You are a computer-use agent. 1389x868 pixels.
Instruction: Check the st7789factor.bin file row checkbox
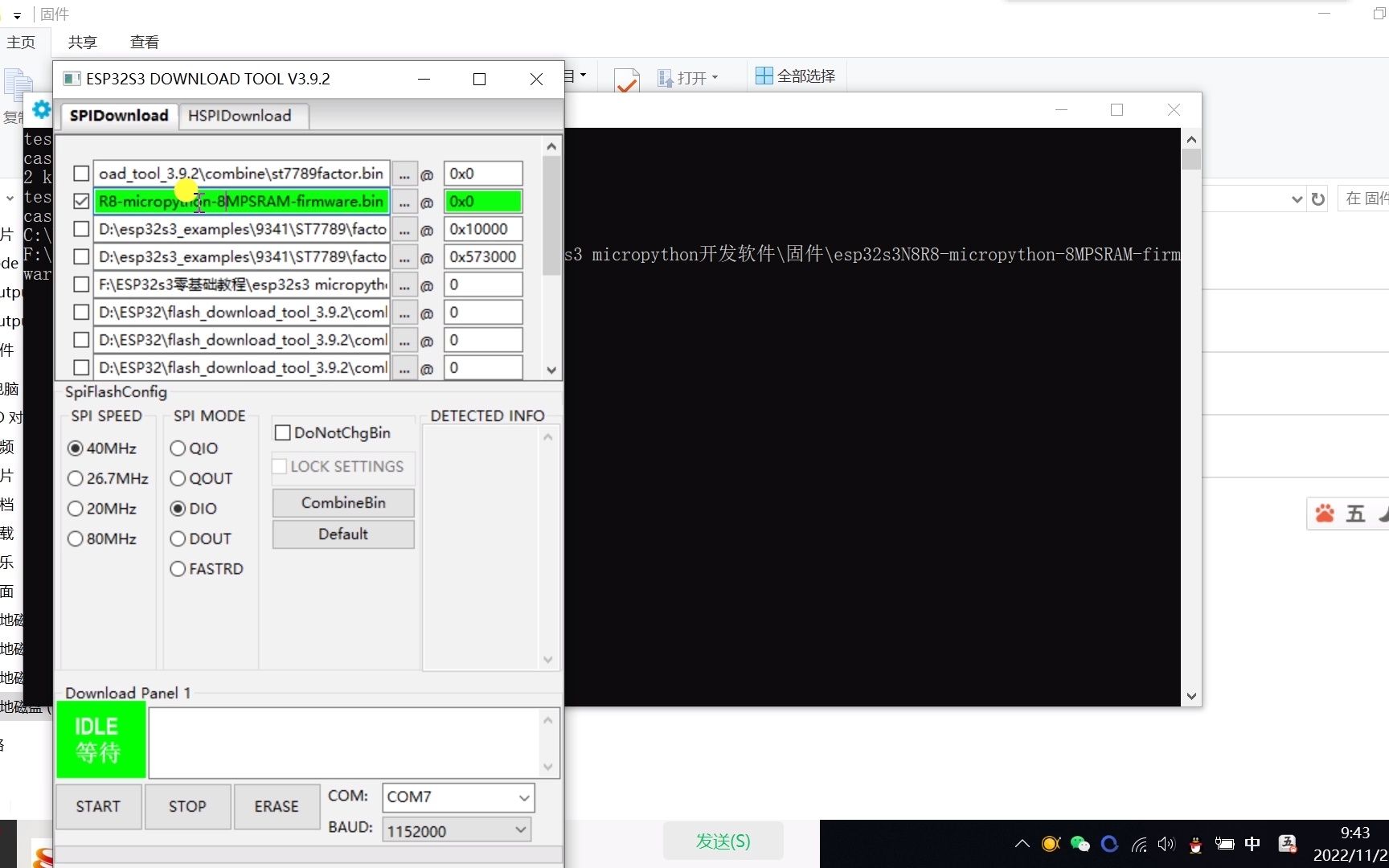pyautogui.click(x=81, y=174)
